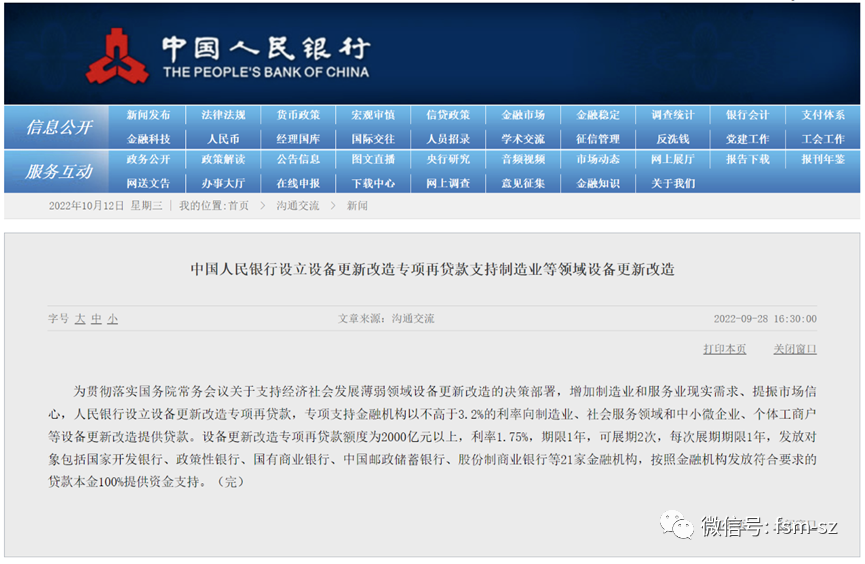Open 市场动态 section
865x564 pixels.
click(598, 159)
